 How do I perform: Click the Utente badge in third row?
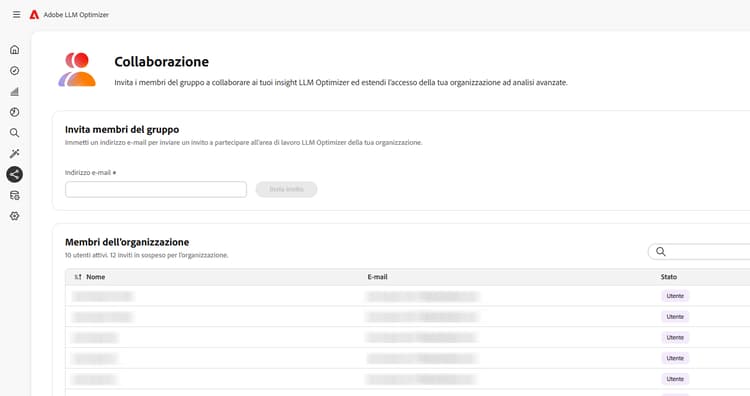coord(675,338)
